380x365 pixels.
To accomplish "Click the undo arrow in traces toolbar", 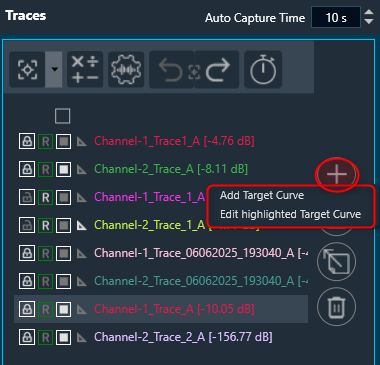I will (x=171, y=69).
